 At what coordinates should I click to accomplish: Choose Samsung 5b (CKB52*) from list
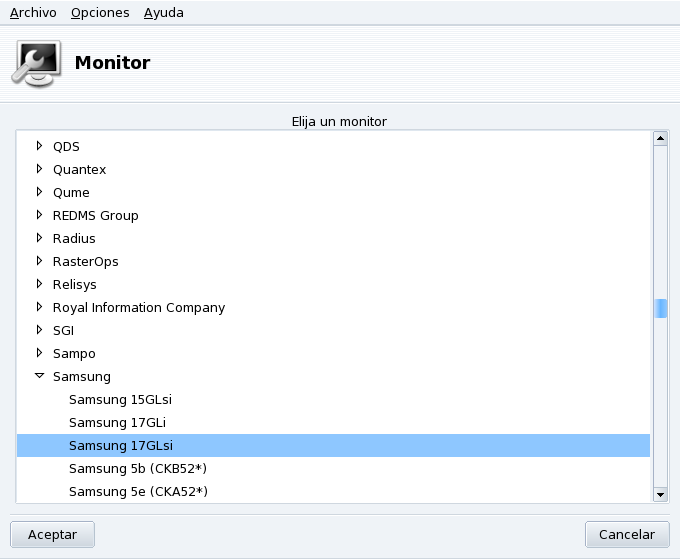137,469
